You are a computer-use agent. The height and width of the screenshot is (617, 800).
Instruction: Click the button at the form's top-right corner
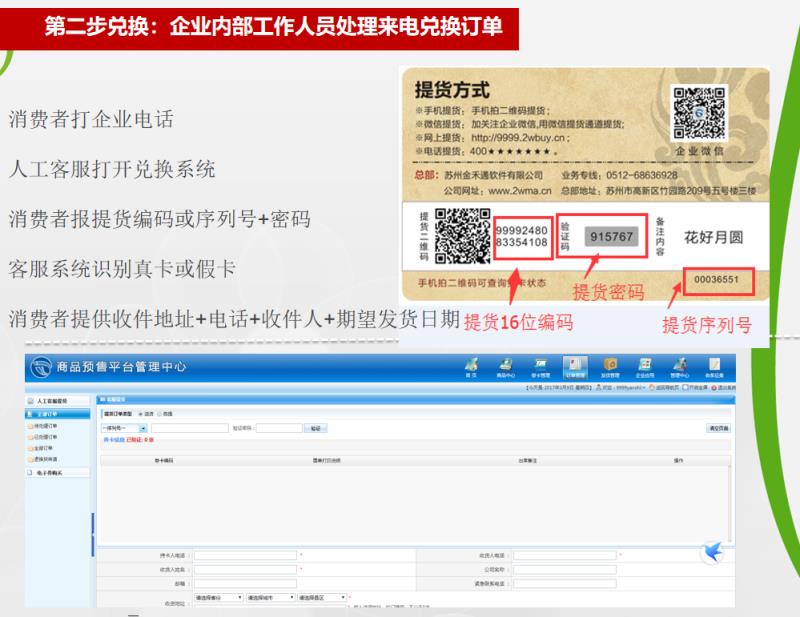718,428
